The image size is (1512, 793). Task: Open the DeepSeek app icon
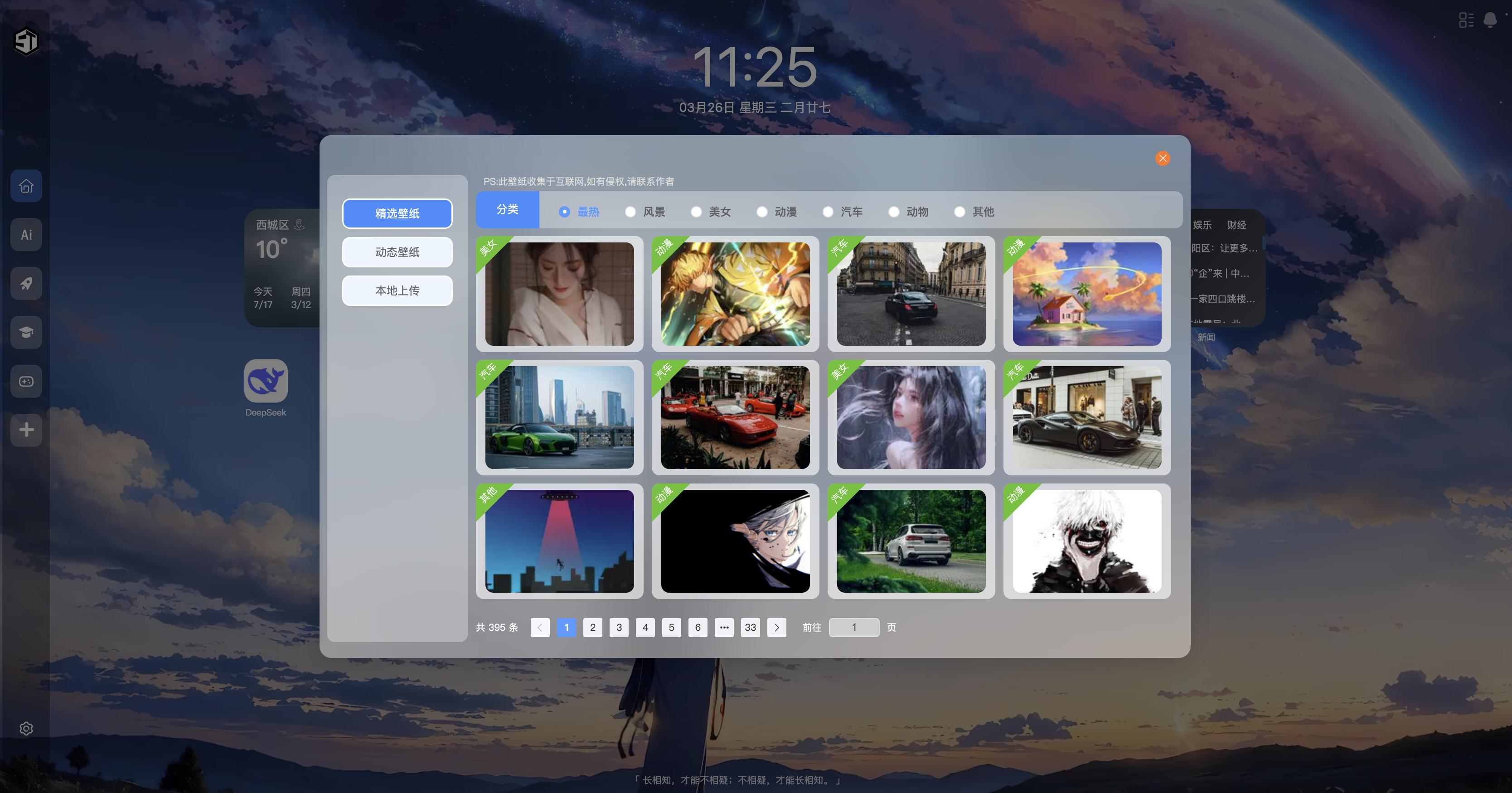265,381
